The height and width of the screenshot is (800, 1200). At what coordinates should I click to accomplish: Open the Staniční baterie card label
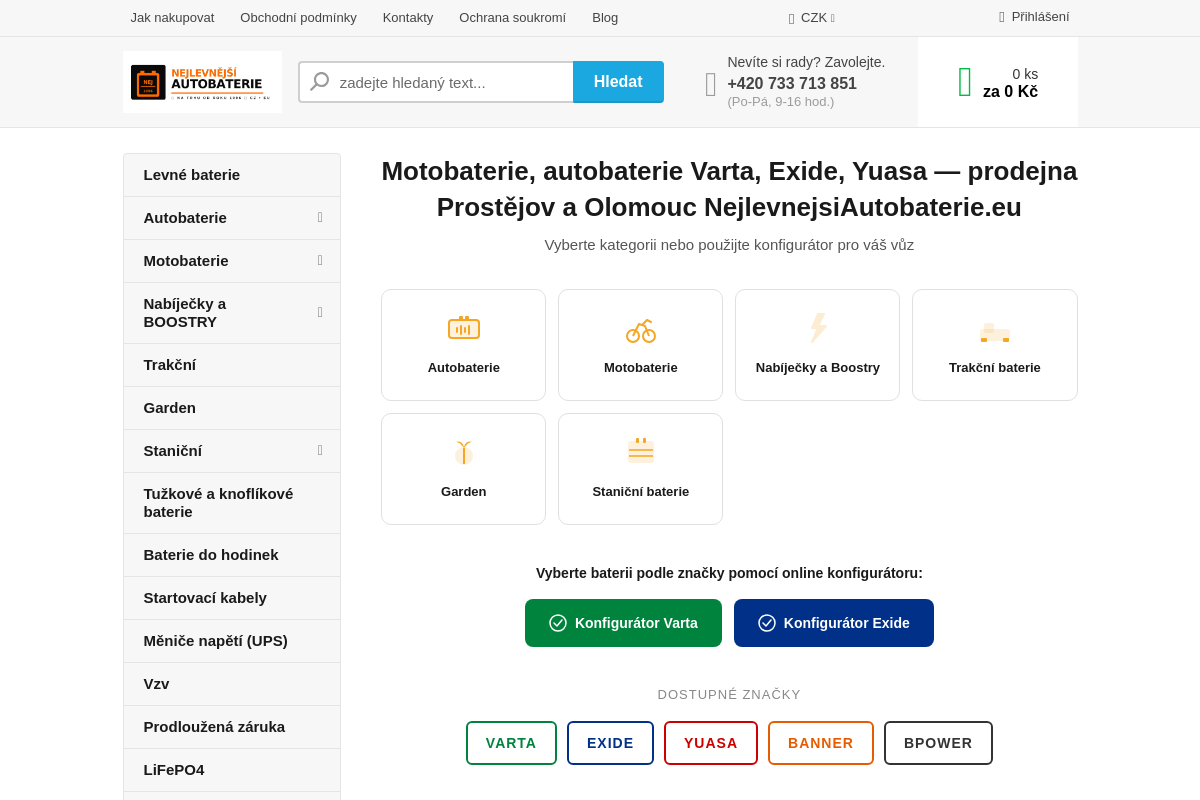point(641,492)
